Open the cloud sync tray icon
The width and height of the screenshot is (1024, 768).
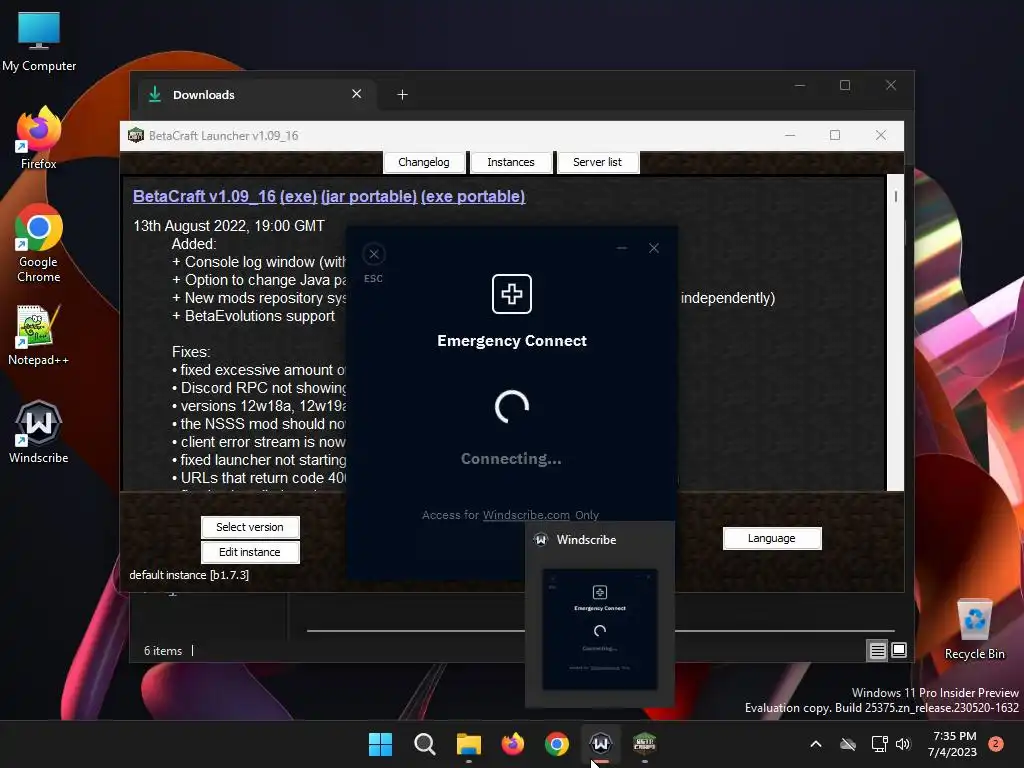coord(848,744)
